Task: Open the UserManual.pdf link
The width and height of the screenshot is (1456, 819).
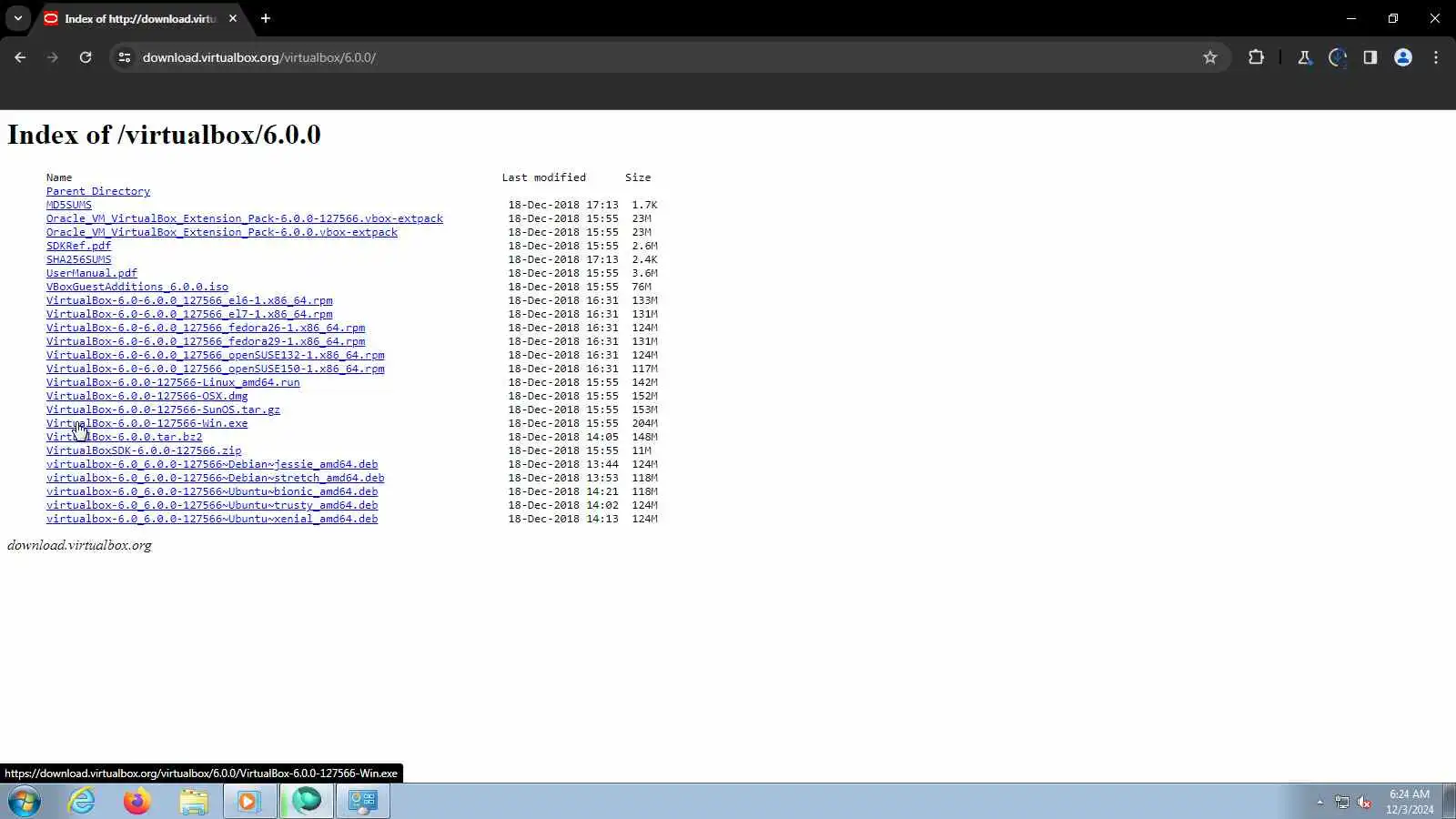Action: coord(92,273)
